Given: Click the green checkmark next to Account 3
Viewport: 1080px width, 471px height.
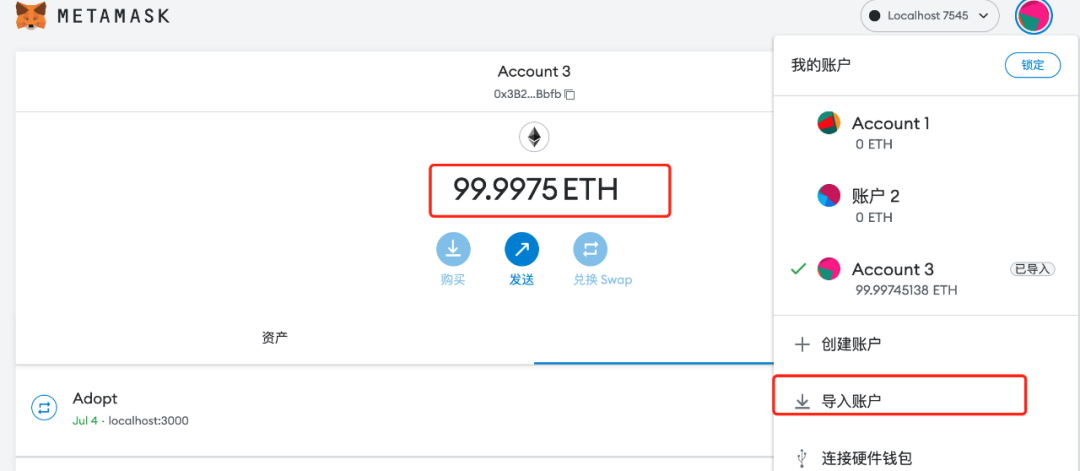Looking at the screenshot, I should pyautogui.click(x=798, y=269).
